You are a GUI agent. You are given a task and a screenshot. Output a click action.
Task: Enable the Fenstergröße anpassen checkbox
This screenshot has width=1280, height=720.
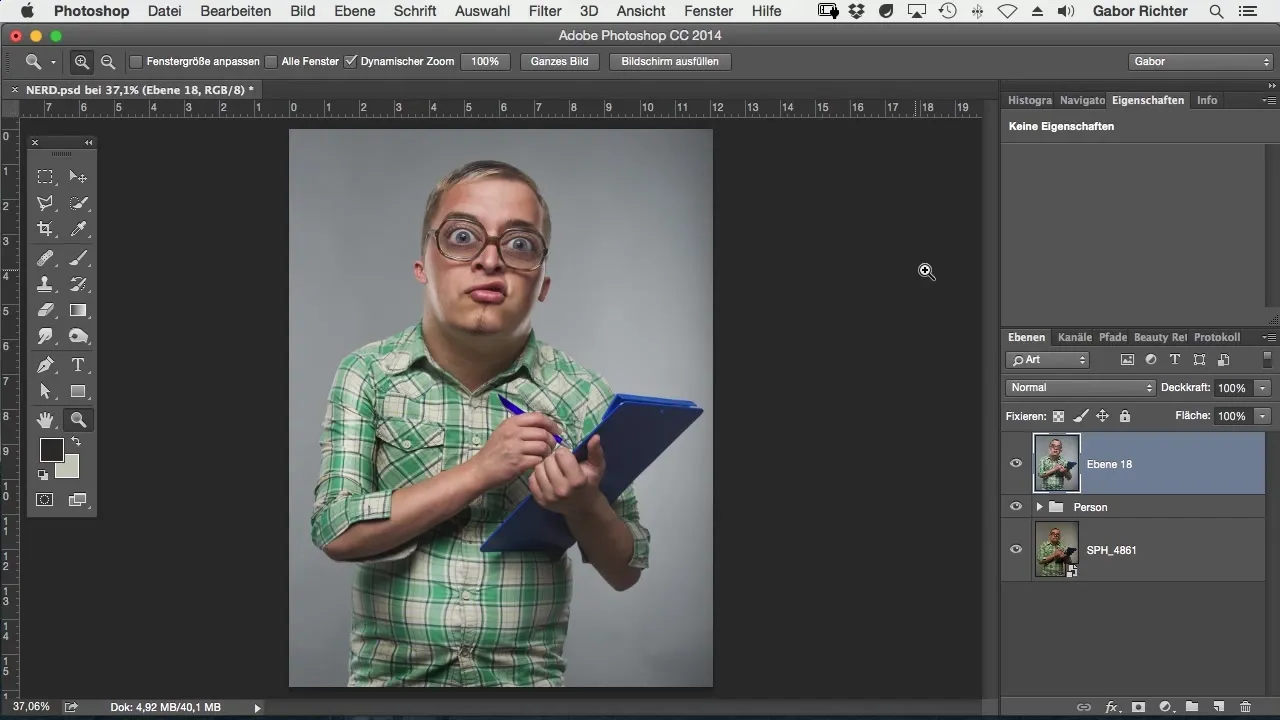point(137,62)
